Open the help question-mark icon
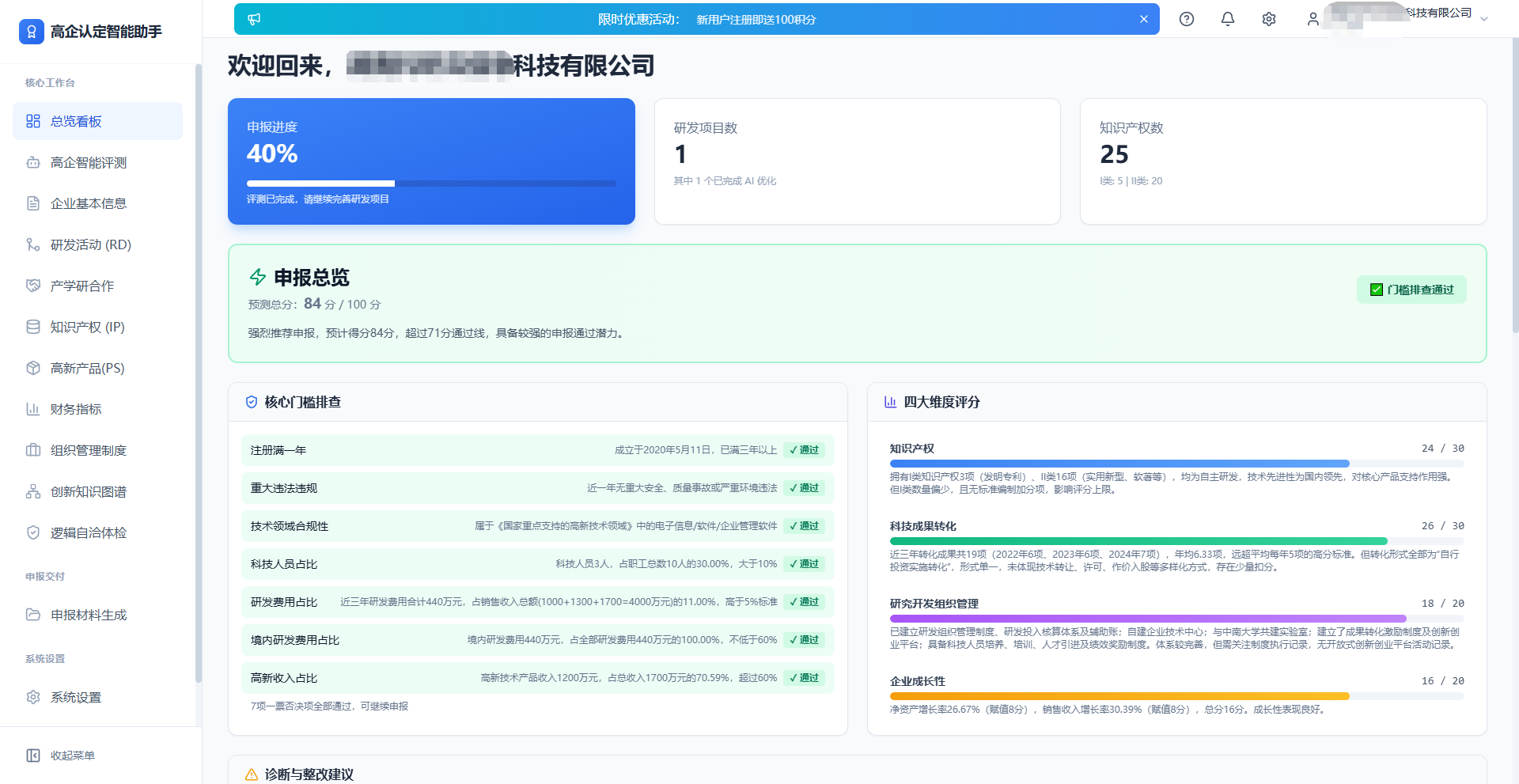The height and width of the screenshot is (784, 1519). coord(1187,19)
